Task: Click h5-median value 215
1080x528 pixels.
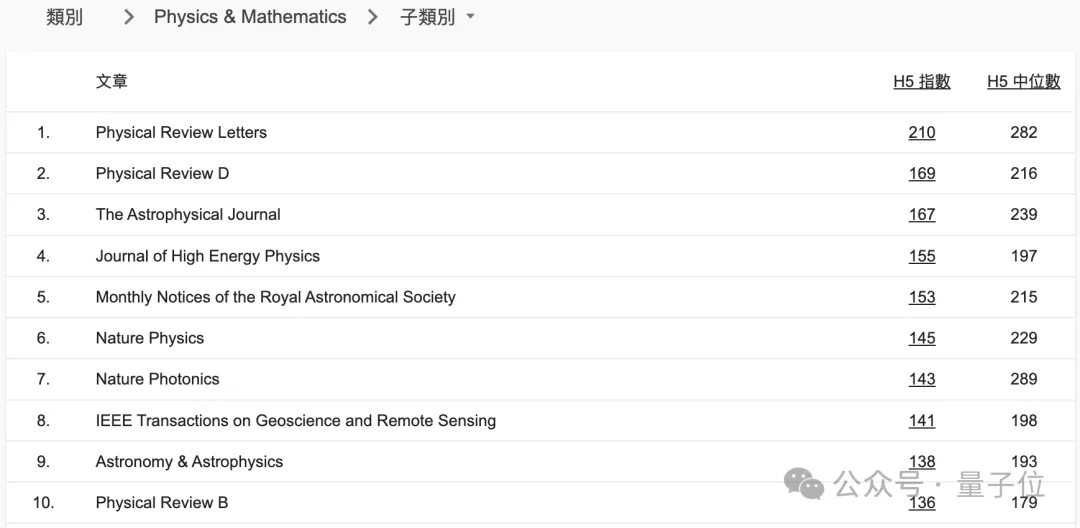Action: pyautogui.click(x=1024, y=297)
